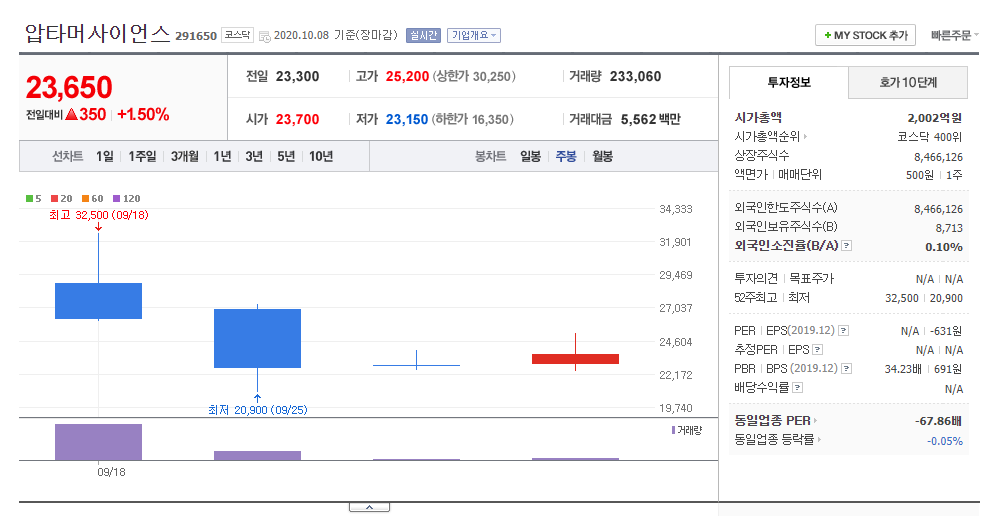The width and height of the screenshot is (1001, 516).
Task: Select the 10년 line chart period
Action: [x=321, y=156]
